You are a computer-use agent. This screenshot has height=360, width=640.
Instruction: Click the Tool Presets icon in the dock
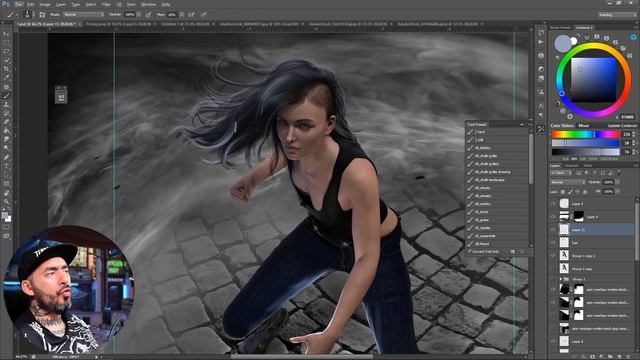(x=541, y=129)
